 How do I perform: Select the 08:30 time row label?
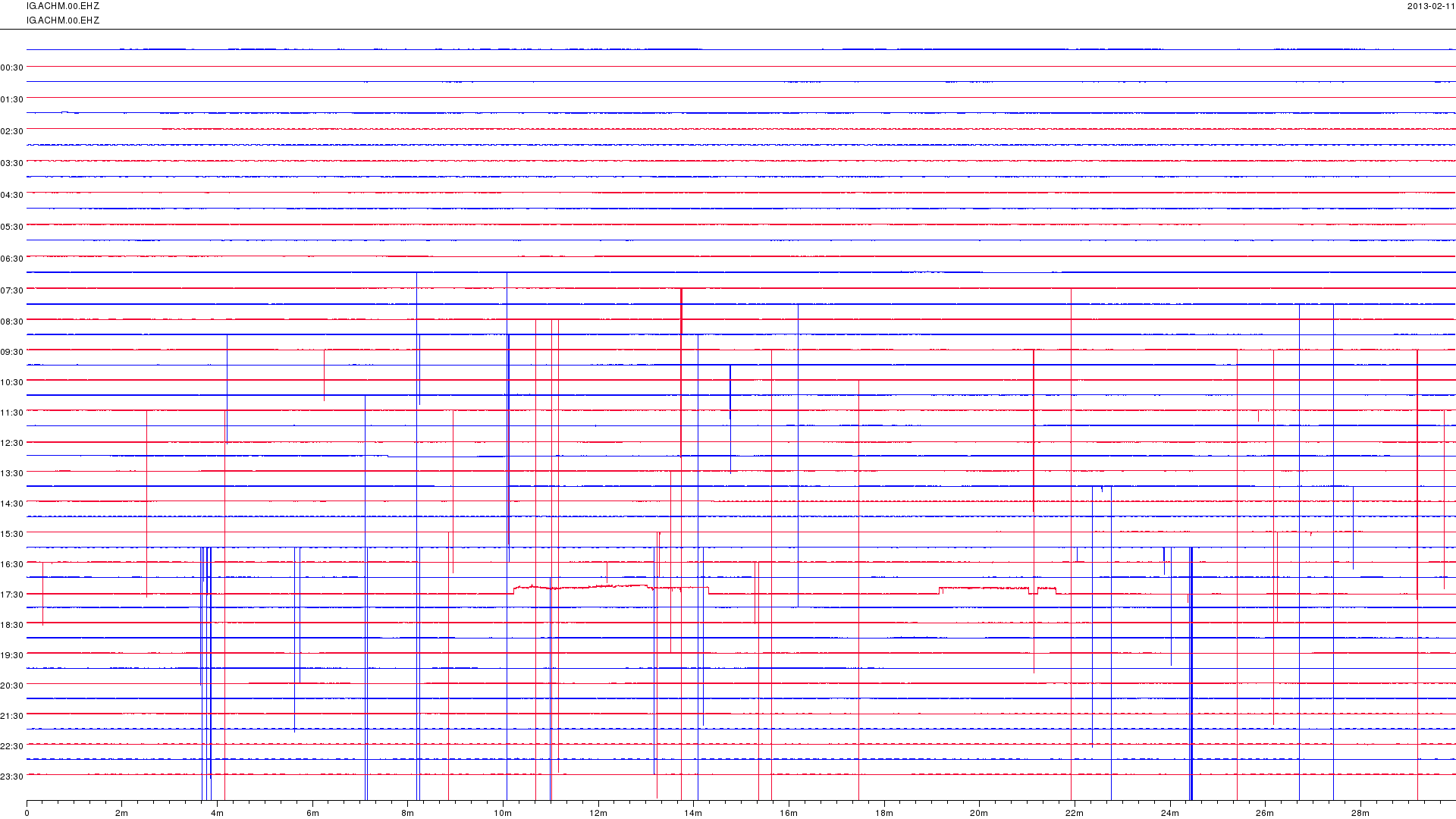[x=12, y=322]
